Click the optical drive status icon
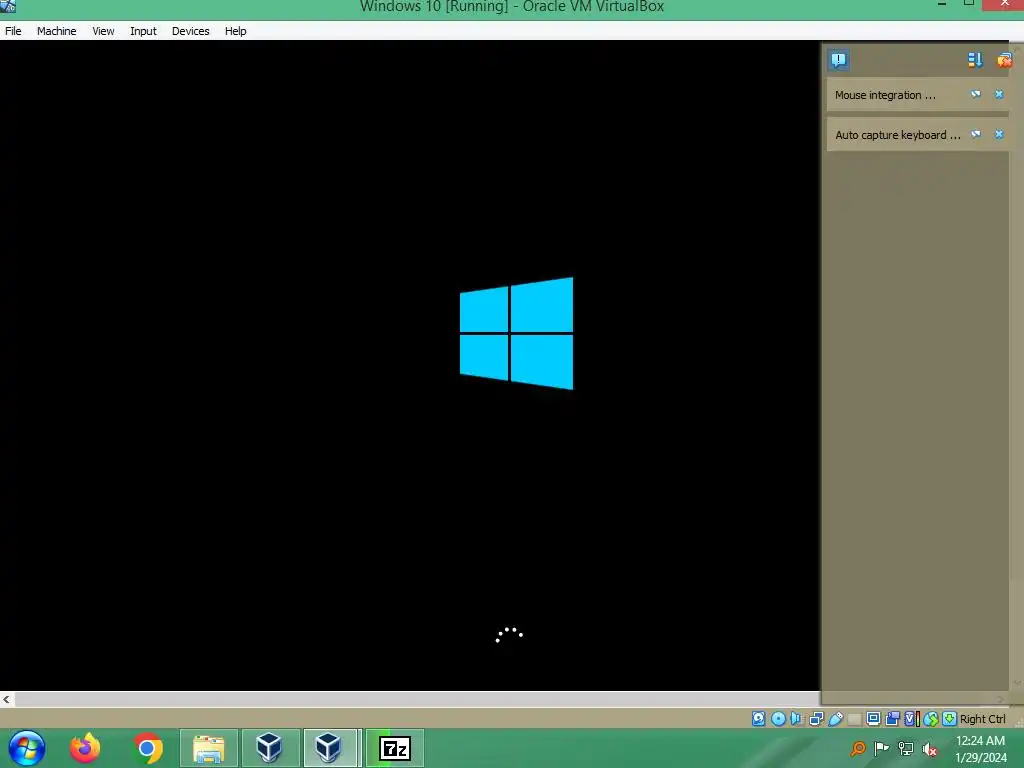1024x768 pixels. click(x=778, y=718)
